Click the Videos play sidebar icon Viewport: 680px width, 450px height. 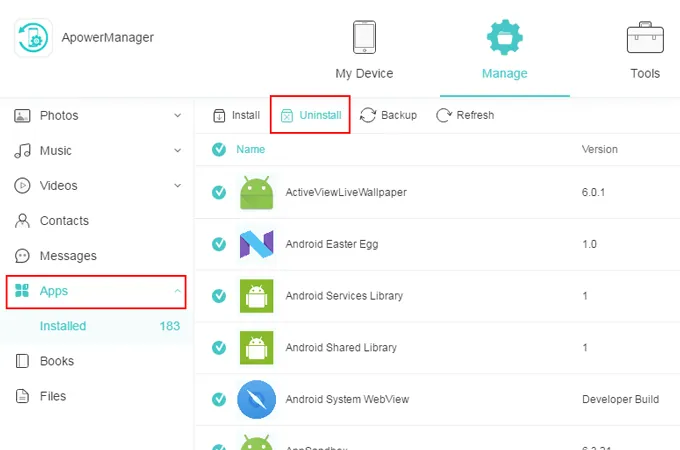tap(22, 186)
